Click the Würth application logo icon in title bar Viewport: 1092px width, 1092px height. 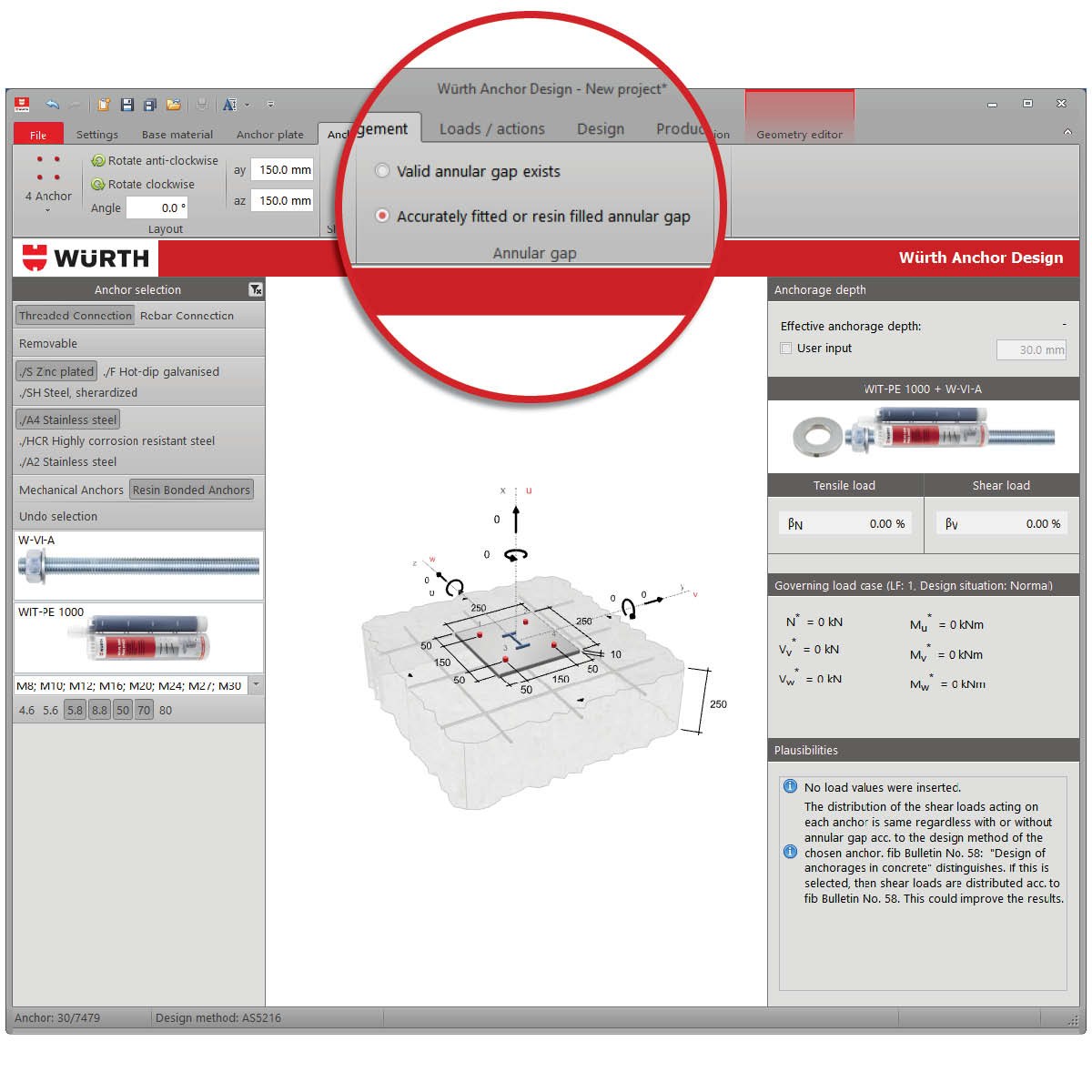click(x=22, y=104)
